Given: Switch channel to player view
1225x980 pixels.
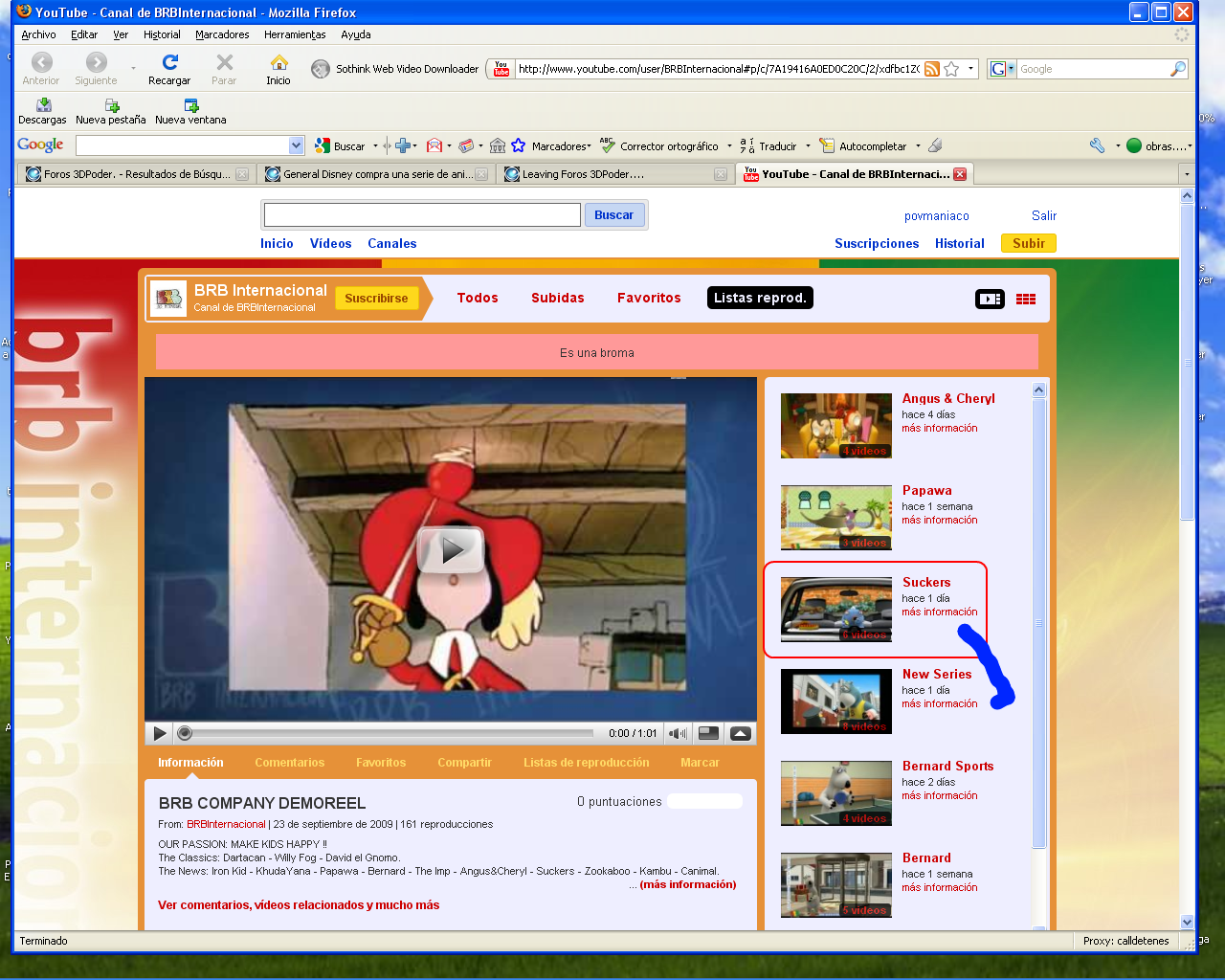Looking at the screenshot, I should (x=990, y=299).
